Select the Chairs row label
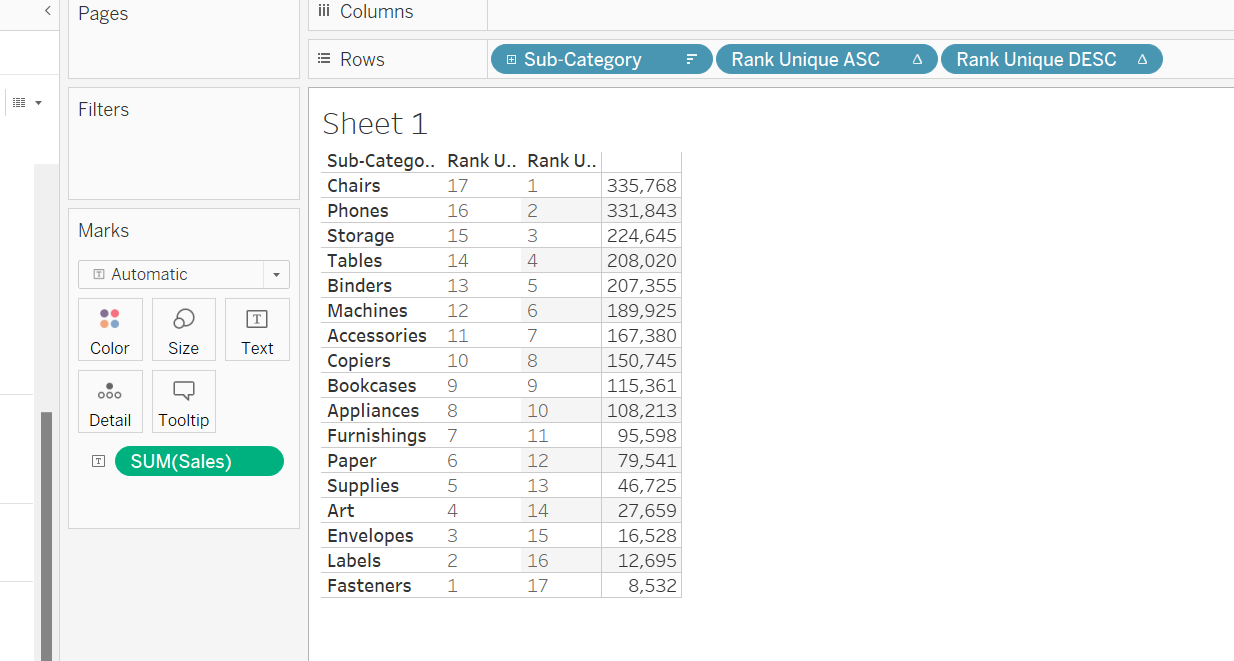 (x=354, y=186)
